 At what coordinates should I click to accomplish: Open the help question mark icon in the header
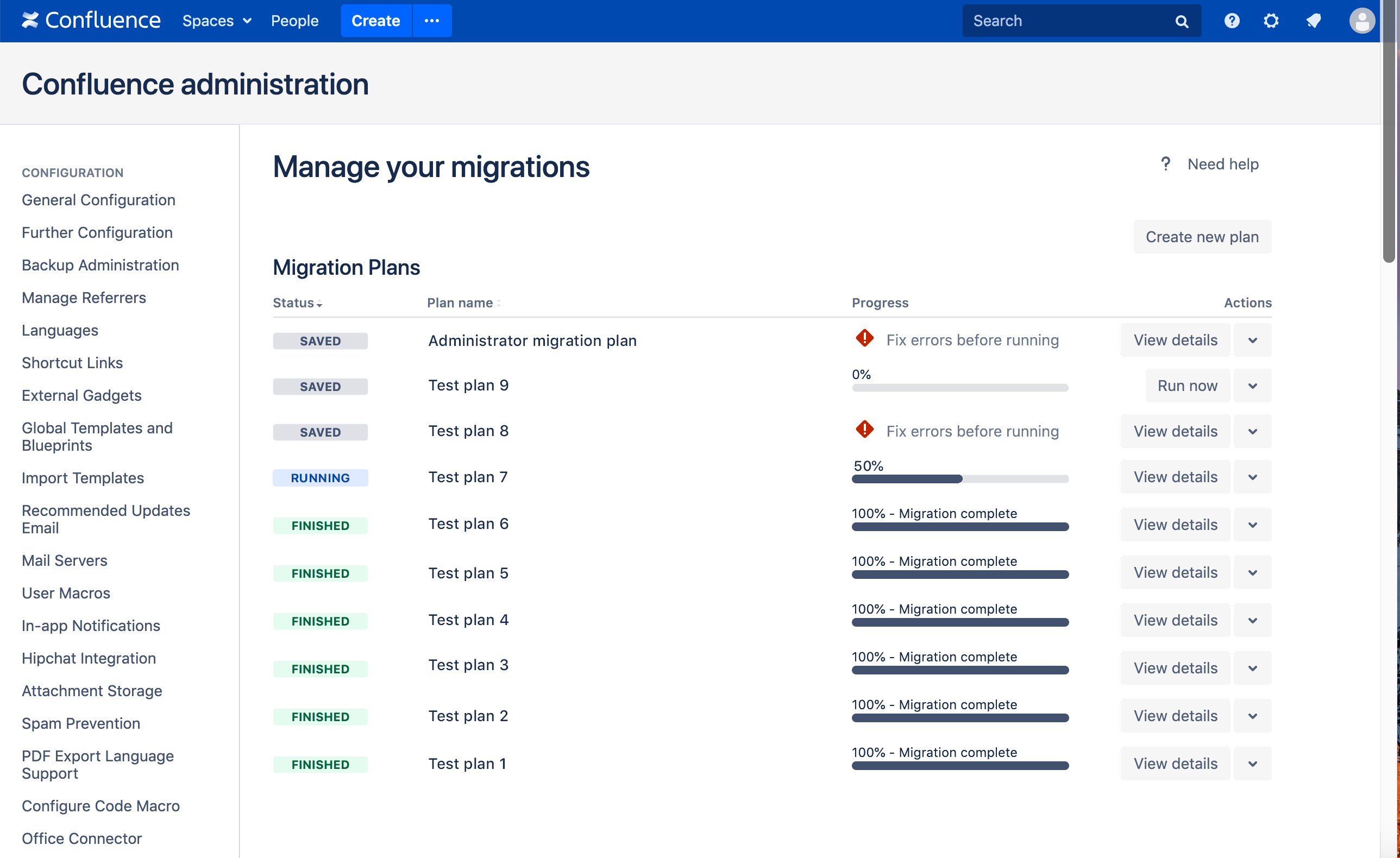(x=1231, y=21)
